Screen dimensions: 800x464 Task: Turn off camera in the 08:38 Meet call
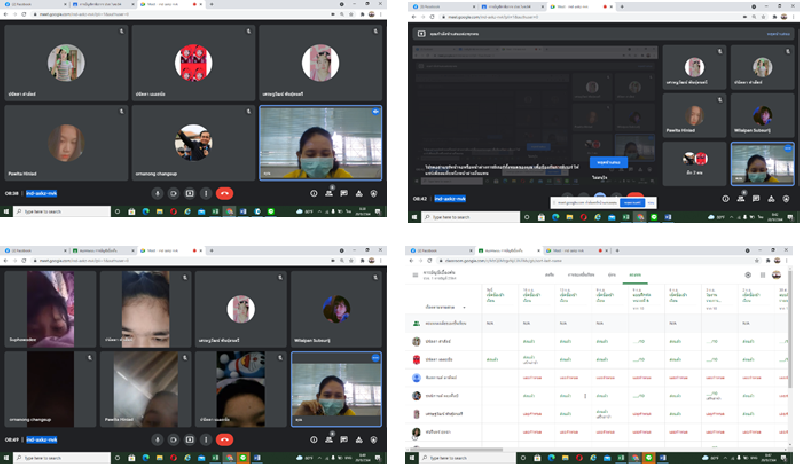(173, 193)
